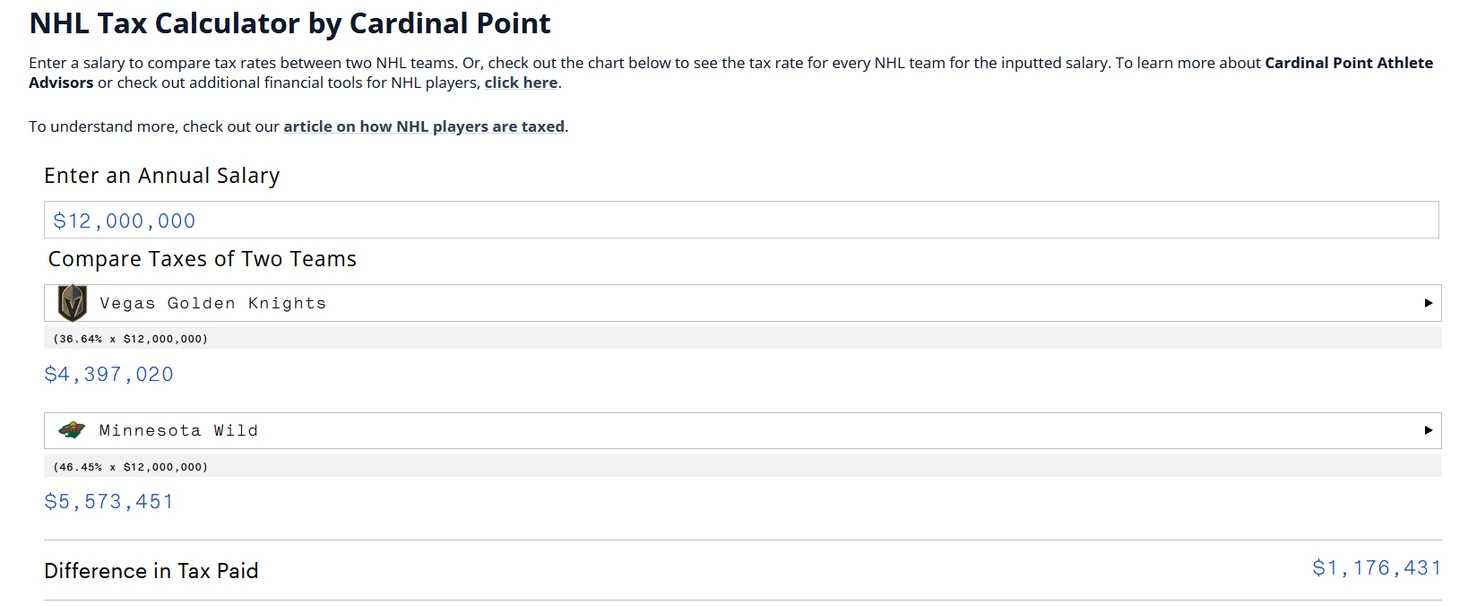
Task: Click the Vegas Golden Knights logo icon
Action: tap(72, 303)
